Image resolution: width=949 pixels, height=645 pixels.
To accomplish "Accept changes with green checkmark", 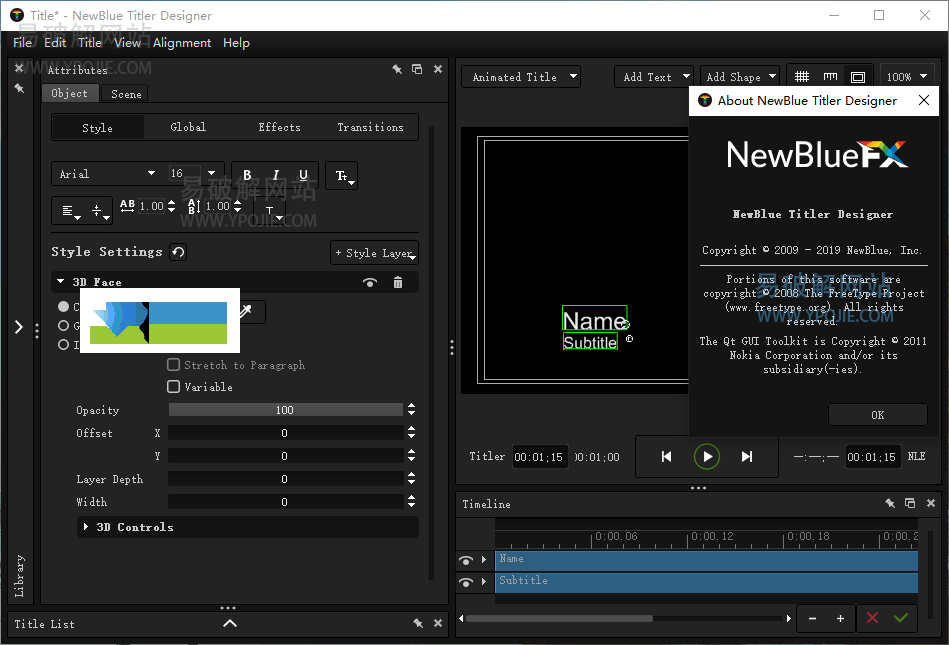I will click(x=901, y=618).
